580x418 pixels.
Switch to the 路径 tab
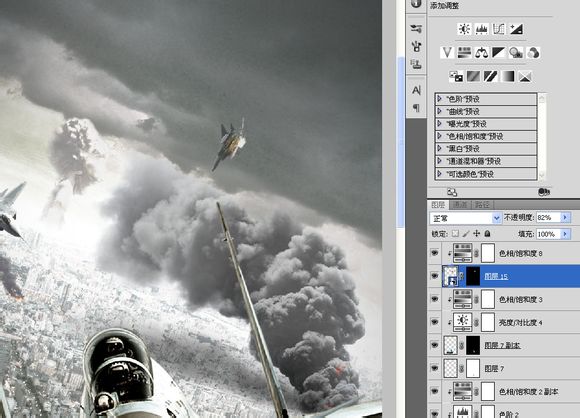482,205
